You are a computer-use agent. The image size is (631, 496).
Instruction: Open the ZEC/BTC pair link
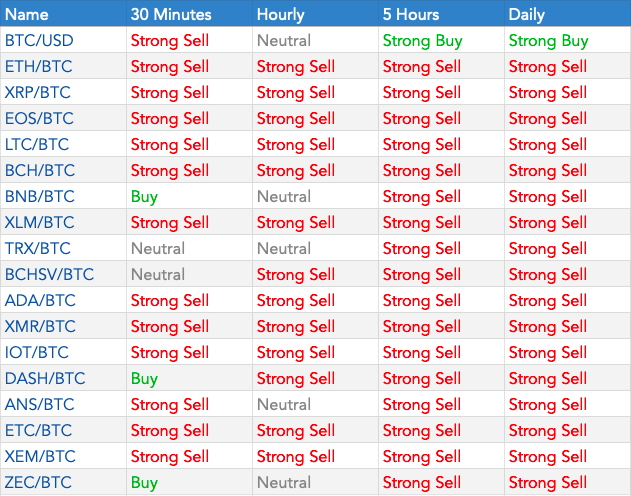[x=37, y=483]
